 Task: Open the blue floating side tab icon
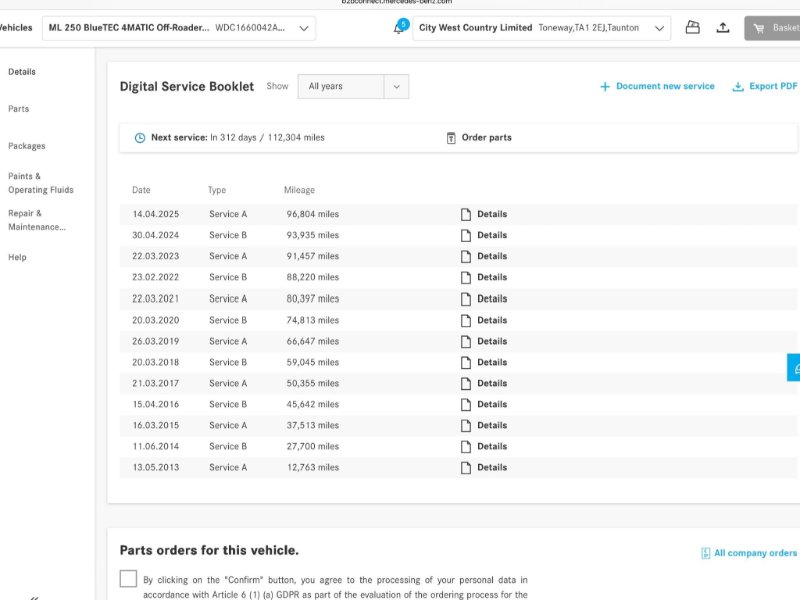794,367
